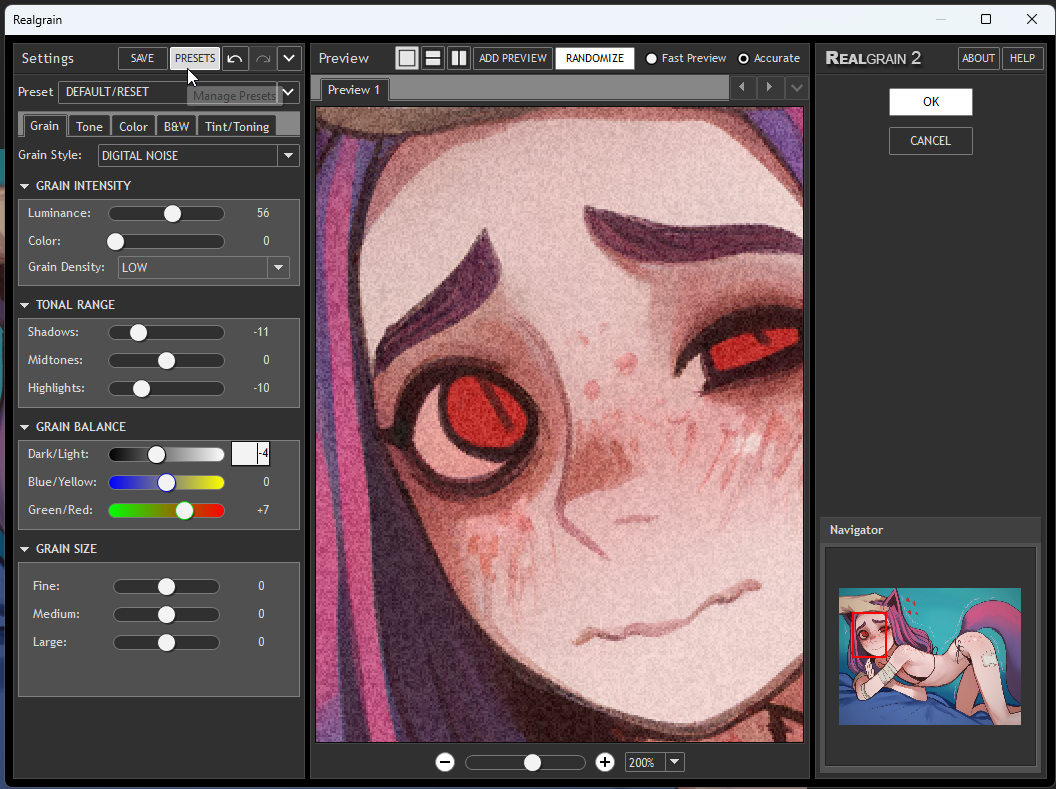Collapse the GRAIN BALANCE section
This screenshot has height=789, width=1056.
25,427
